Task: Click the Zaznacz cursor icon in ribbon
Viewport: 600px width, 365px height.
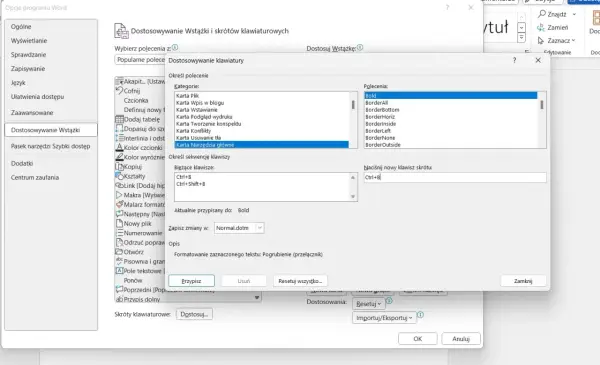Action: pos(541,40)
